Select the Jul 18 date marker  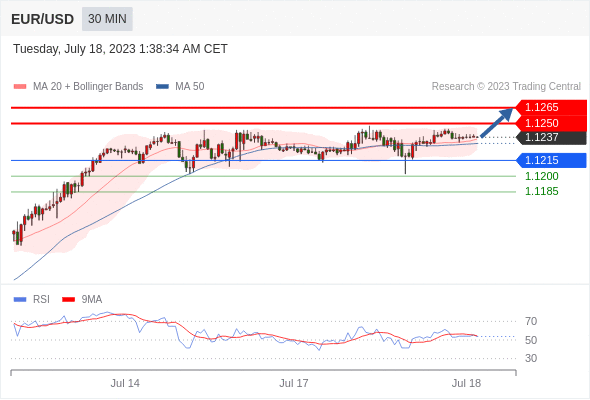(466, 383)
